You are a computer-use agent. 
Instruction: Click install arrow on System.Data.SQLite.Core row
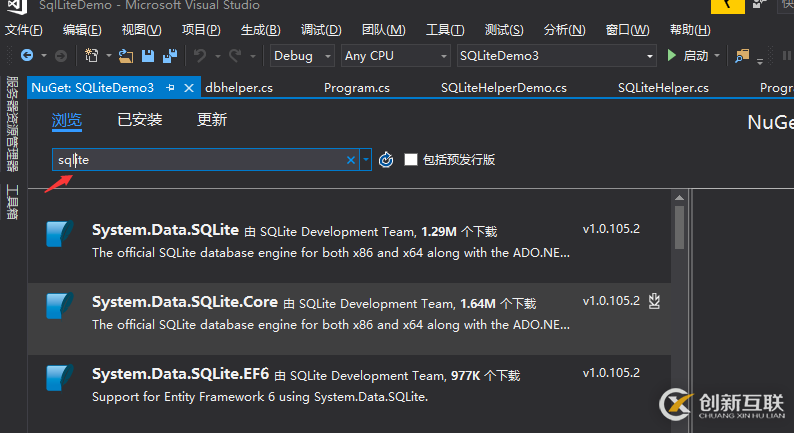click(x=654, y=301)
